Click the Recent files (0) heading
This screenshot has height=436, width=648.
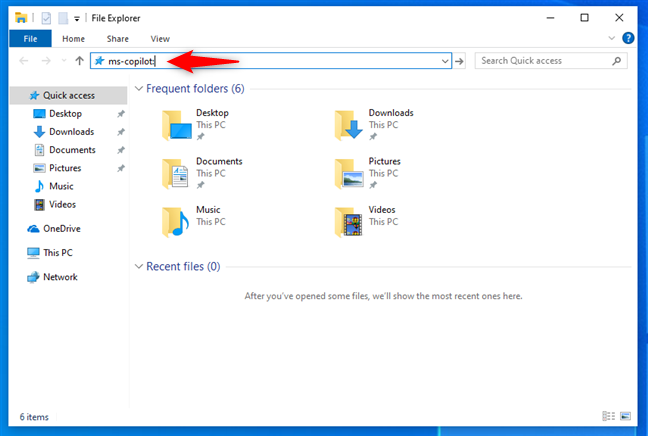[x=183, y=267]
